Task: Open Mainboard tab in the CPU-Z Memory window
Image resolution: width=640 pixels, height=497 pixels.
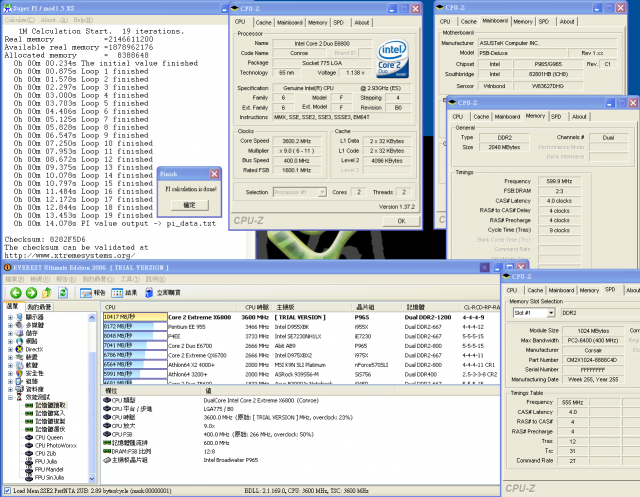Action: click(507, 117)
